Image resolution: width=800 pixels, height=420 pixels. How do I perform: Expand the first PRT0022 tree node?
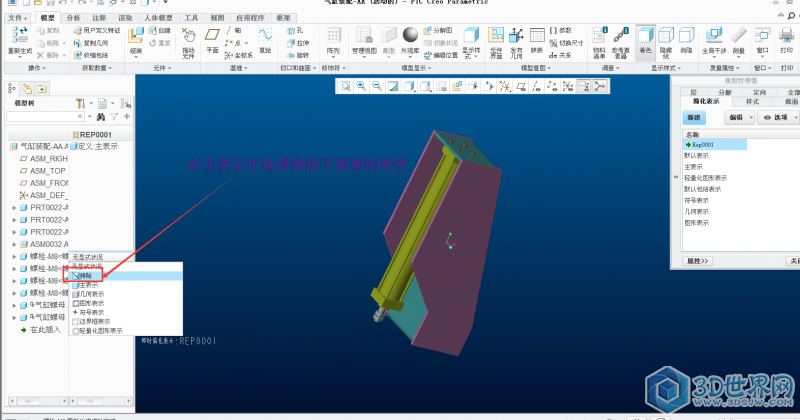[13, 208]
